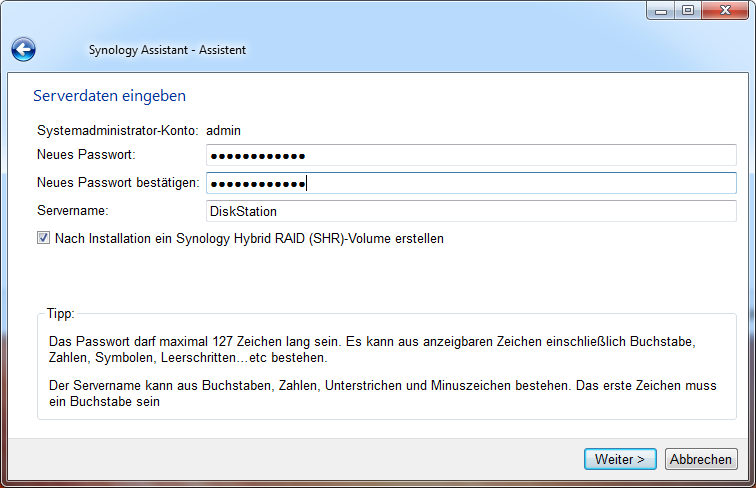Click the Synology Assistant - Assistent title

(x=167, y=50)
